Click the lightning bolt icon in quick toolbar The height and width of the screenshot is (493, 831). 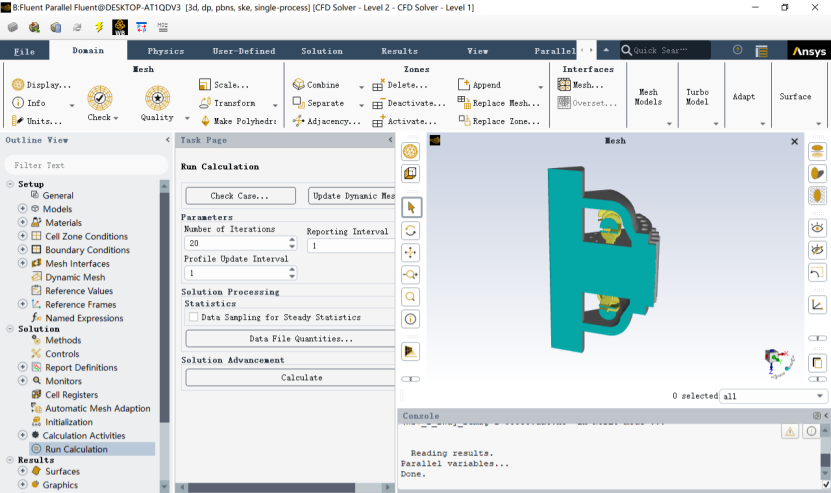coord(99,27)
